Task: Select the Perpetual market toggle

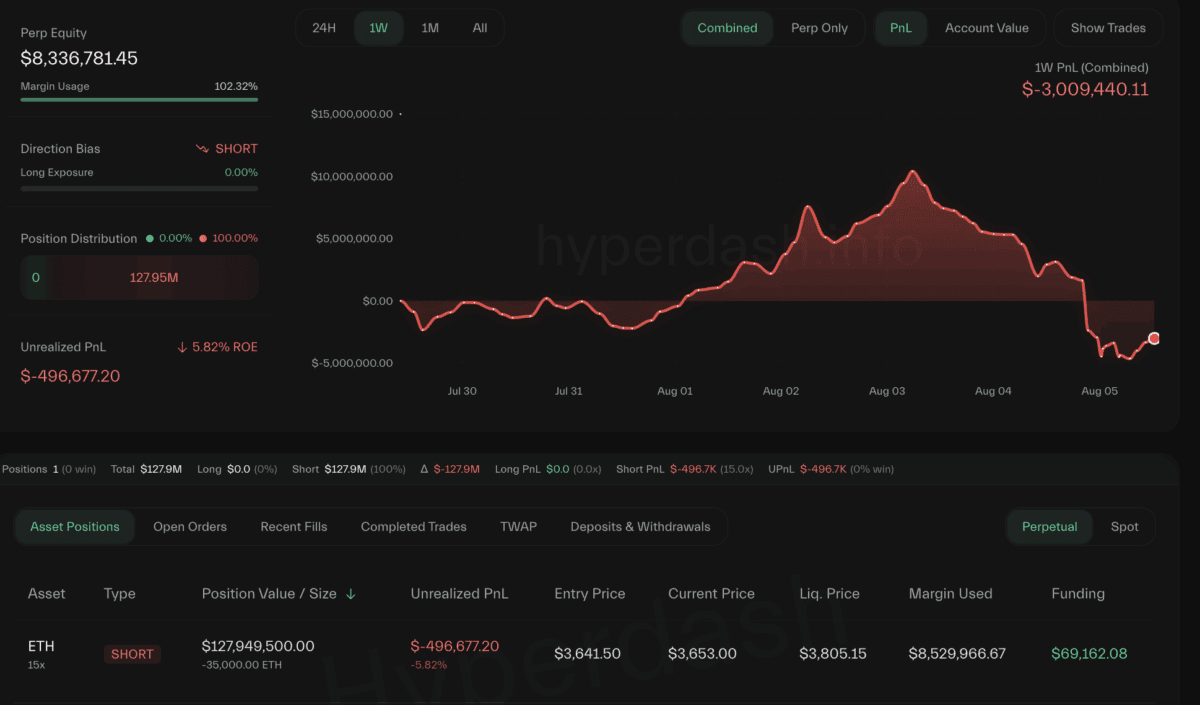Action: coord(1050,526)
